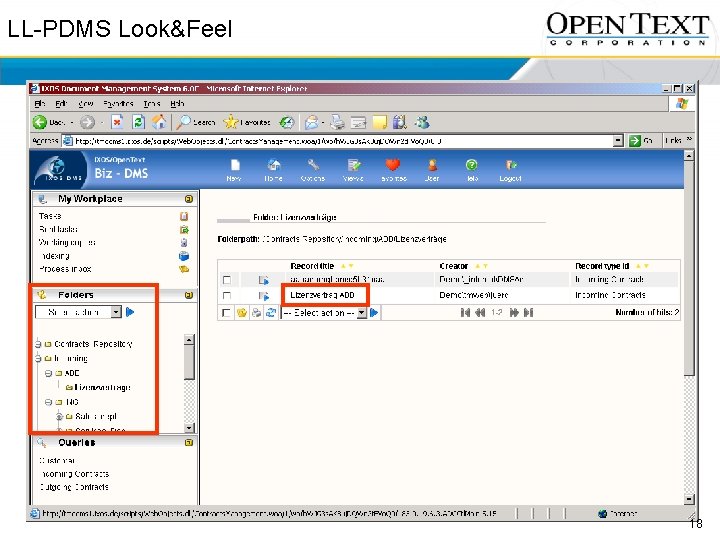Viewport: 720px width, 540px height.
Task: Go to the next page of hits
Action: click(514, 313)
